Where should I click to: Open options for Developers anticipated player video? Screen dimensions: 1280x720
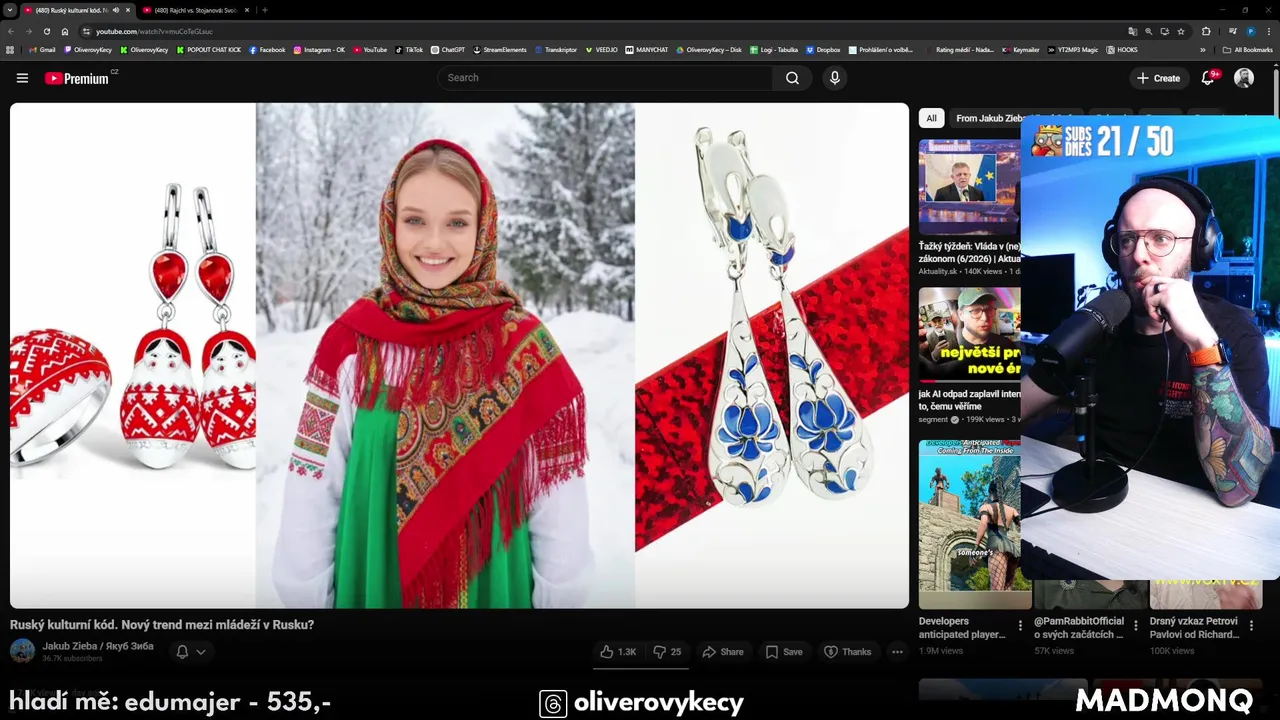point(1020,626)
